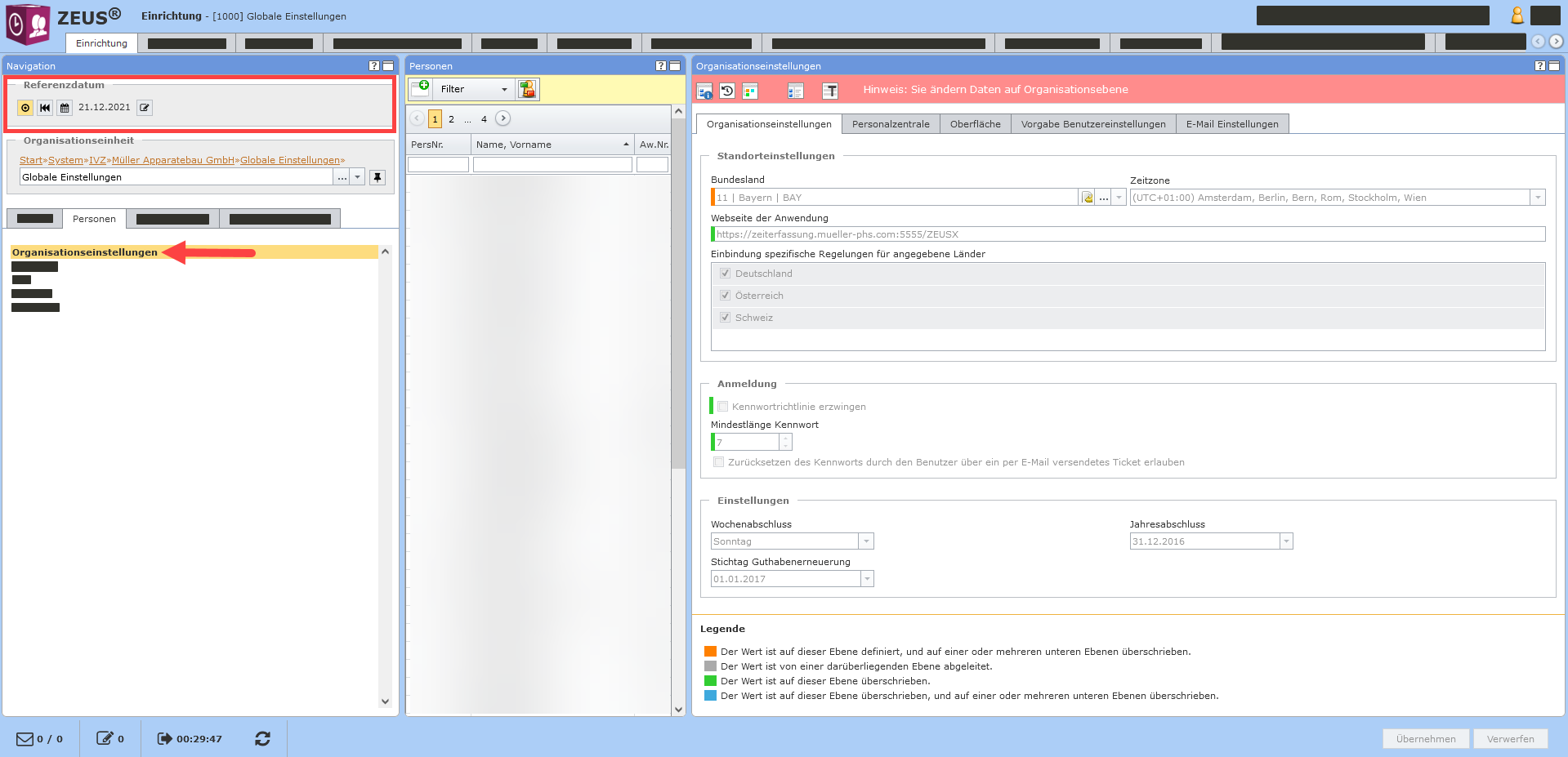Jump reference date back with skip-to-start icon

pyautogui.click(x=45, y=108)
